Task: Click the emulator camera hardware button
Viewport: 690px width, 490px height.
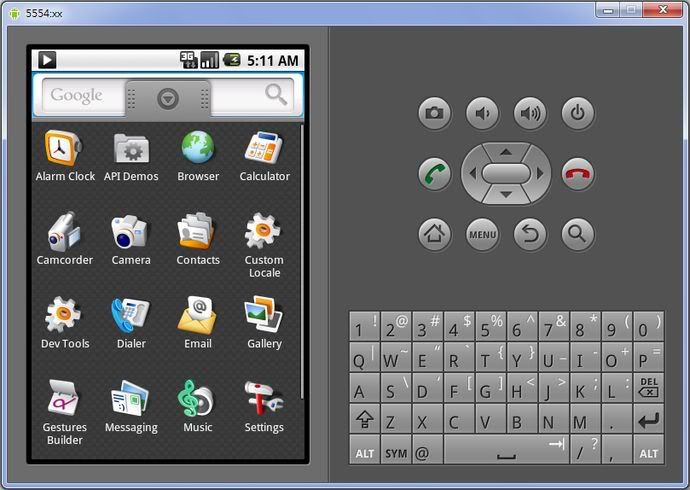Action: pos(434,113)
